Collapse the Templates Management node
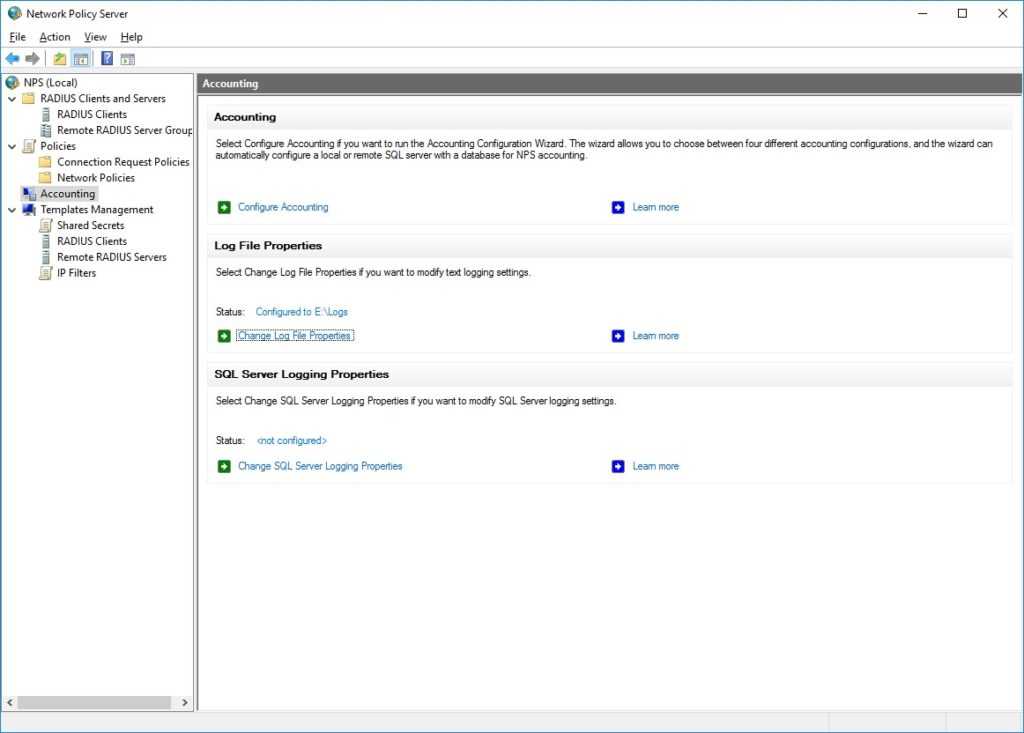 click(x=12, y=210)
